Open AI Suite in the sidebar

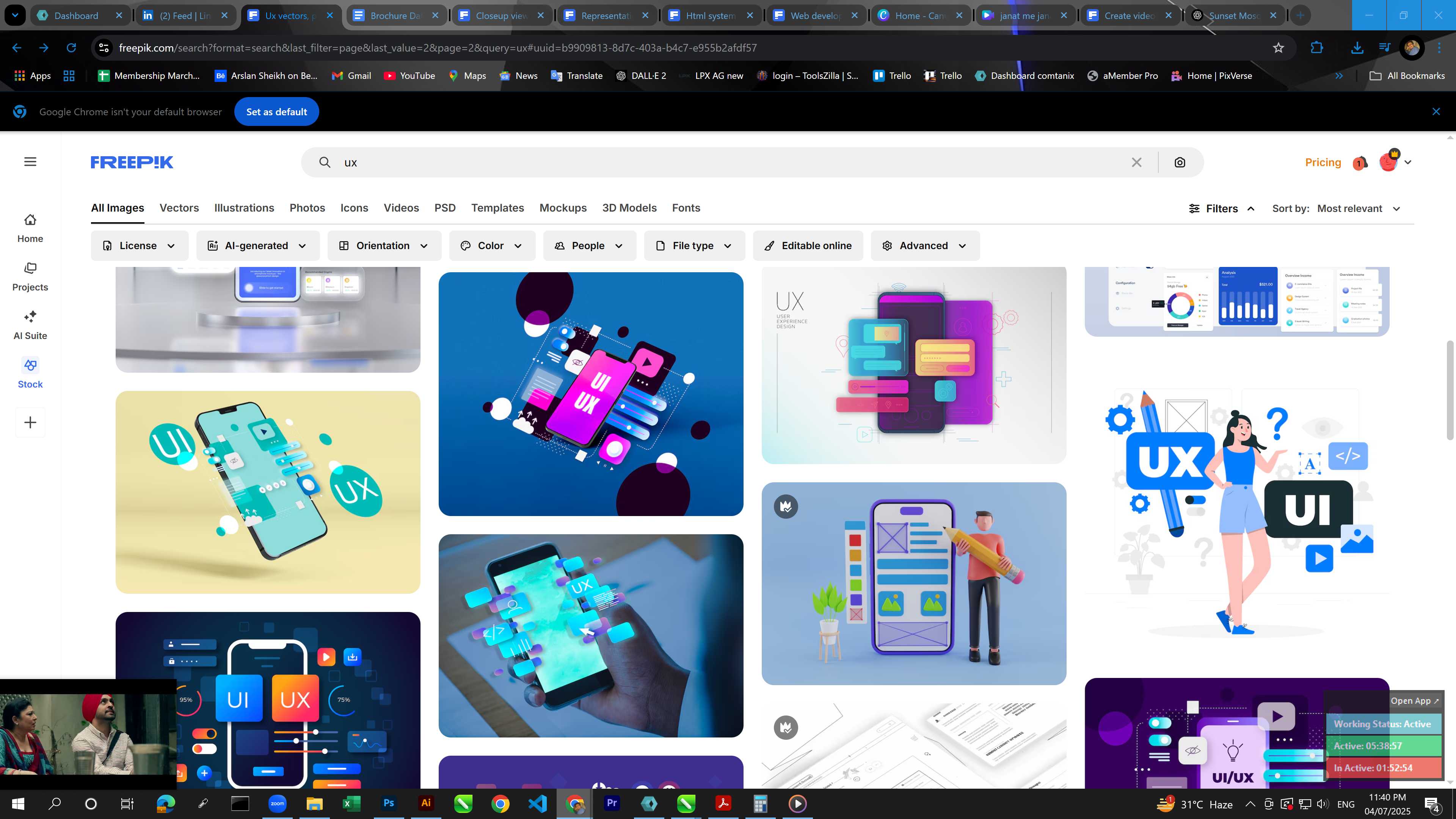(30, 326)
